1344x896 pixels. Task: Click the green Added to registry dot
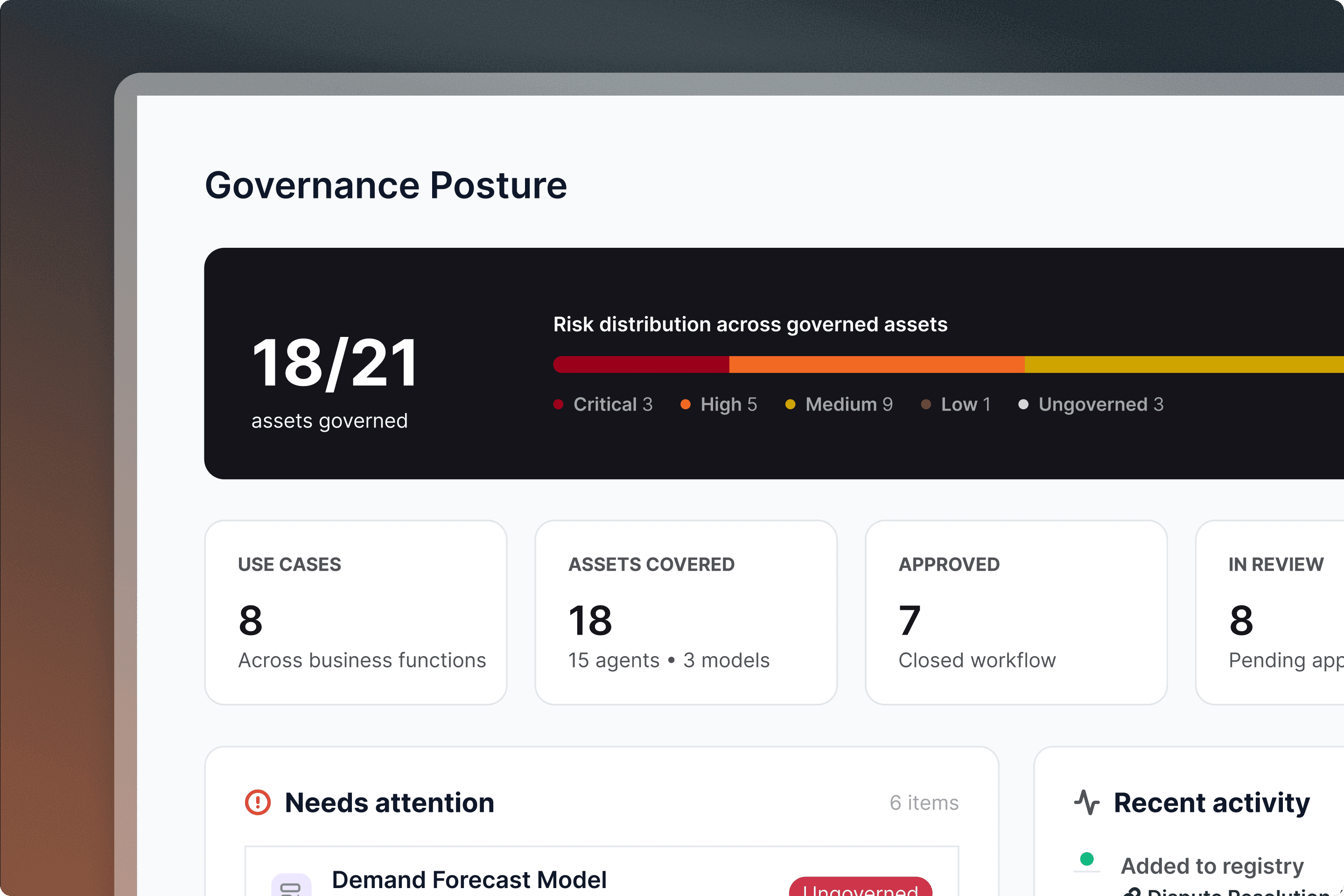[x=1087, y=859]
